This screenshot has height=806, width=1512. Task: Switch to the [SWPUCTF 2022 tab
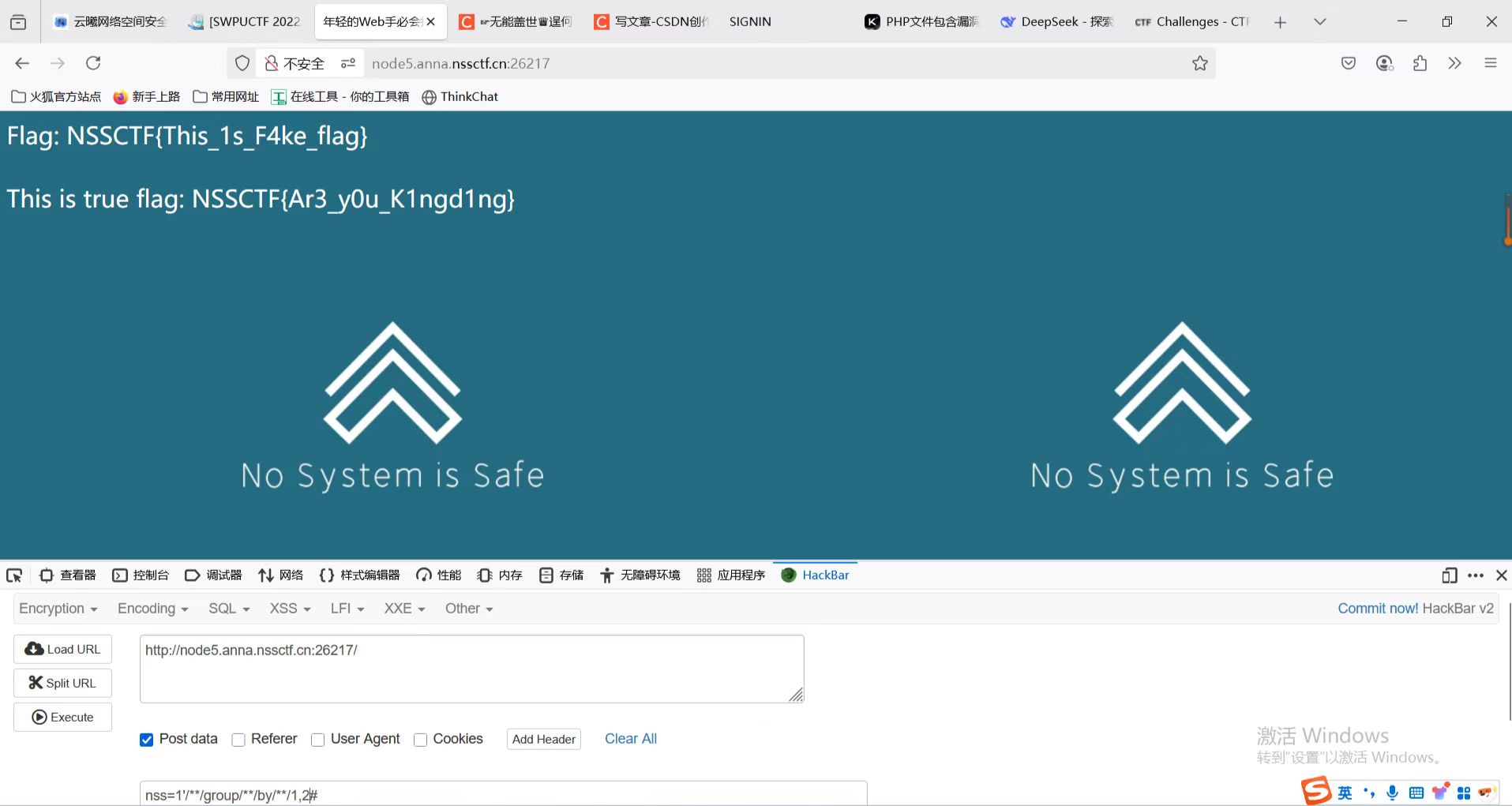coord(246,22)
